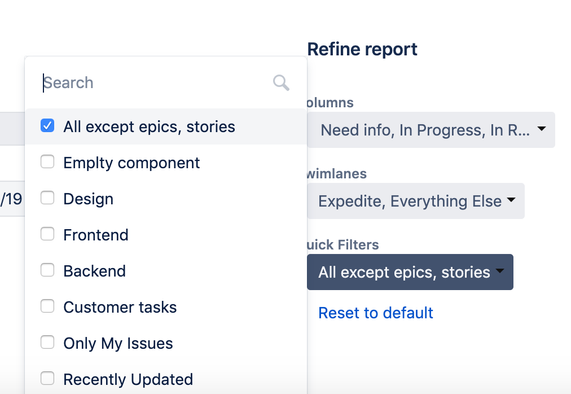Tick the Emplty component checkbox
The image size is (571, 394).
(x=47, y=162)
